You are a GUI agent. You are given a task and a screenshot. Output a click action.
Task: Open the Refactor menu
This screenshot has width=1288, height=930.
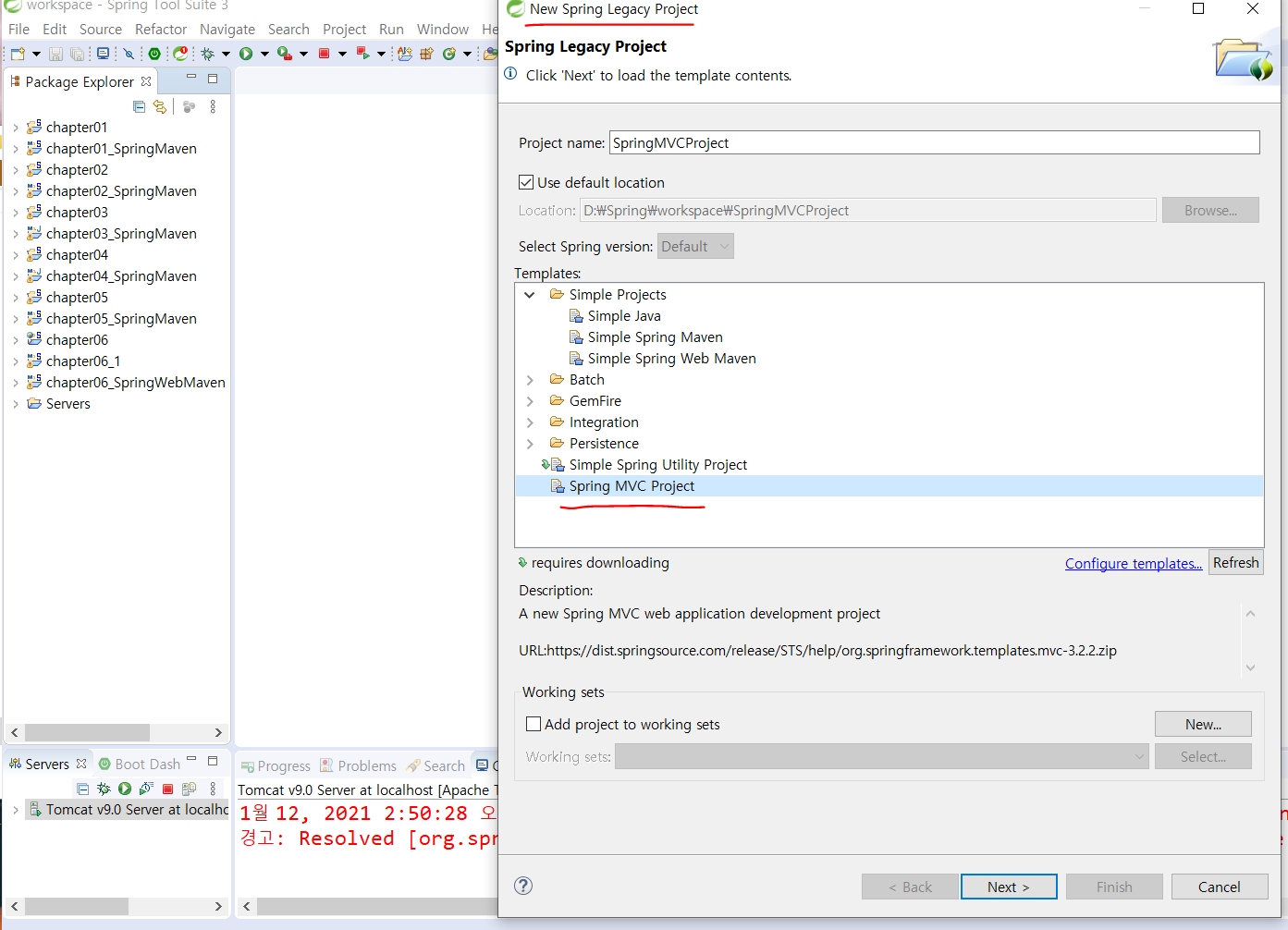pyautogui.click(x=161, y=29)
